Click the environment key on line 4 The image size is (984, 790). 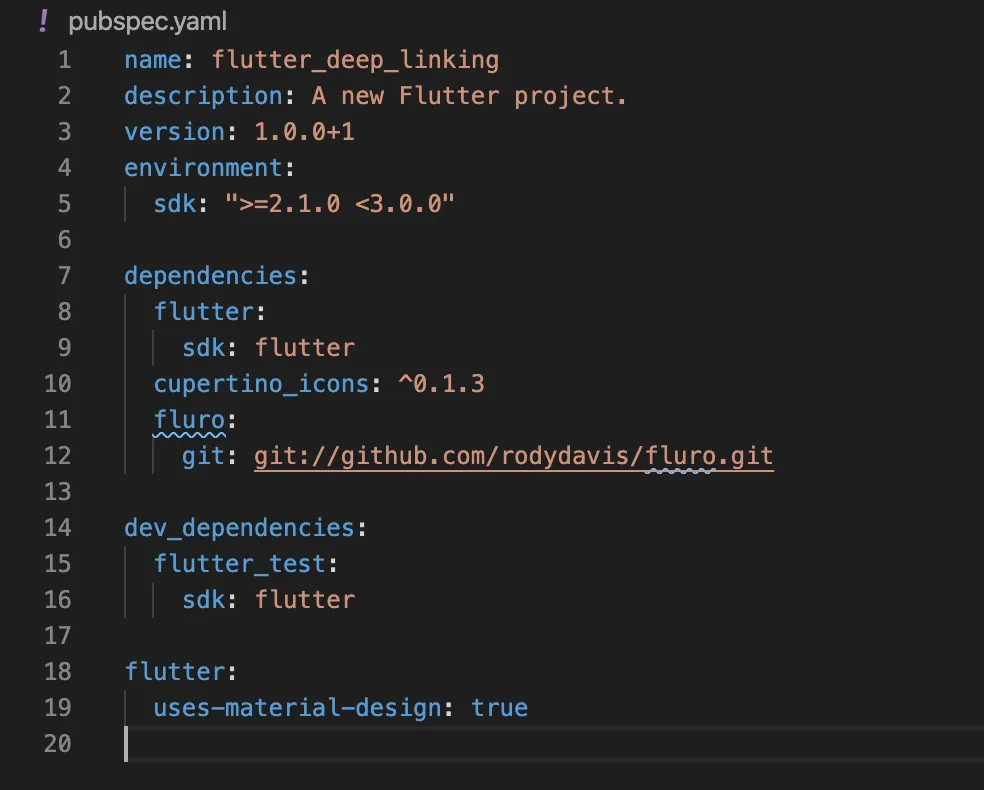pos(203,168)
